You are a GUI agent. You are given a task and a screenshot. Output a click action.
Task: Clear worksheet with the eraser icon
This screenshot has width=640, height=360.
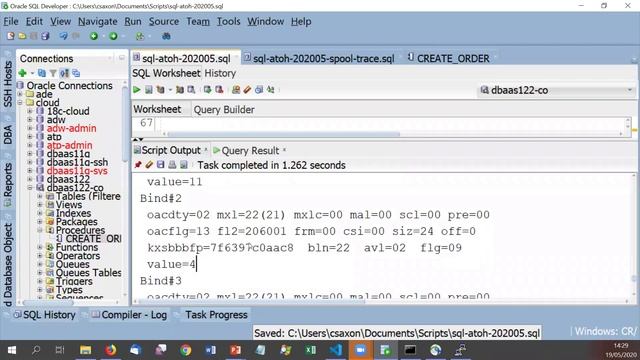coord(247,90)
